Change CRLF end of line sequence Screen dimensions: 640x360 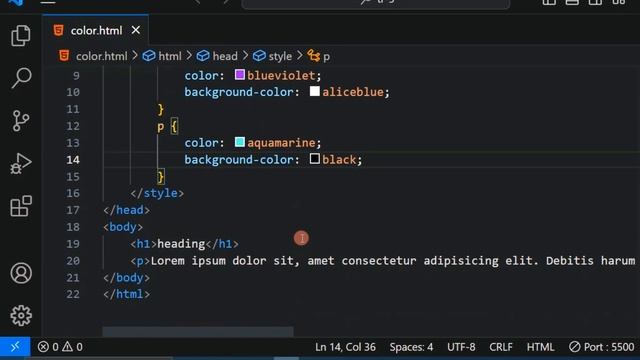(501, 347)
